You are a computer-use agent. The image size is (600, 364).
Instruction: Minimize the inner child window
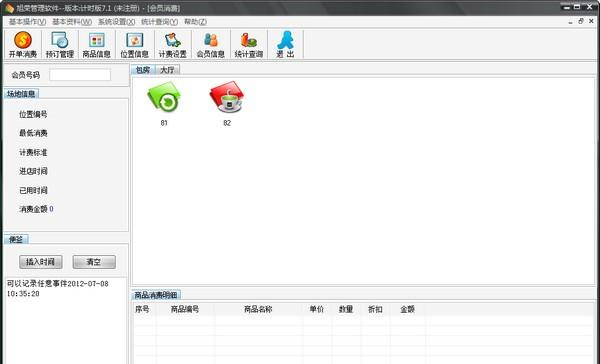(571, 22)
